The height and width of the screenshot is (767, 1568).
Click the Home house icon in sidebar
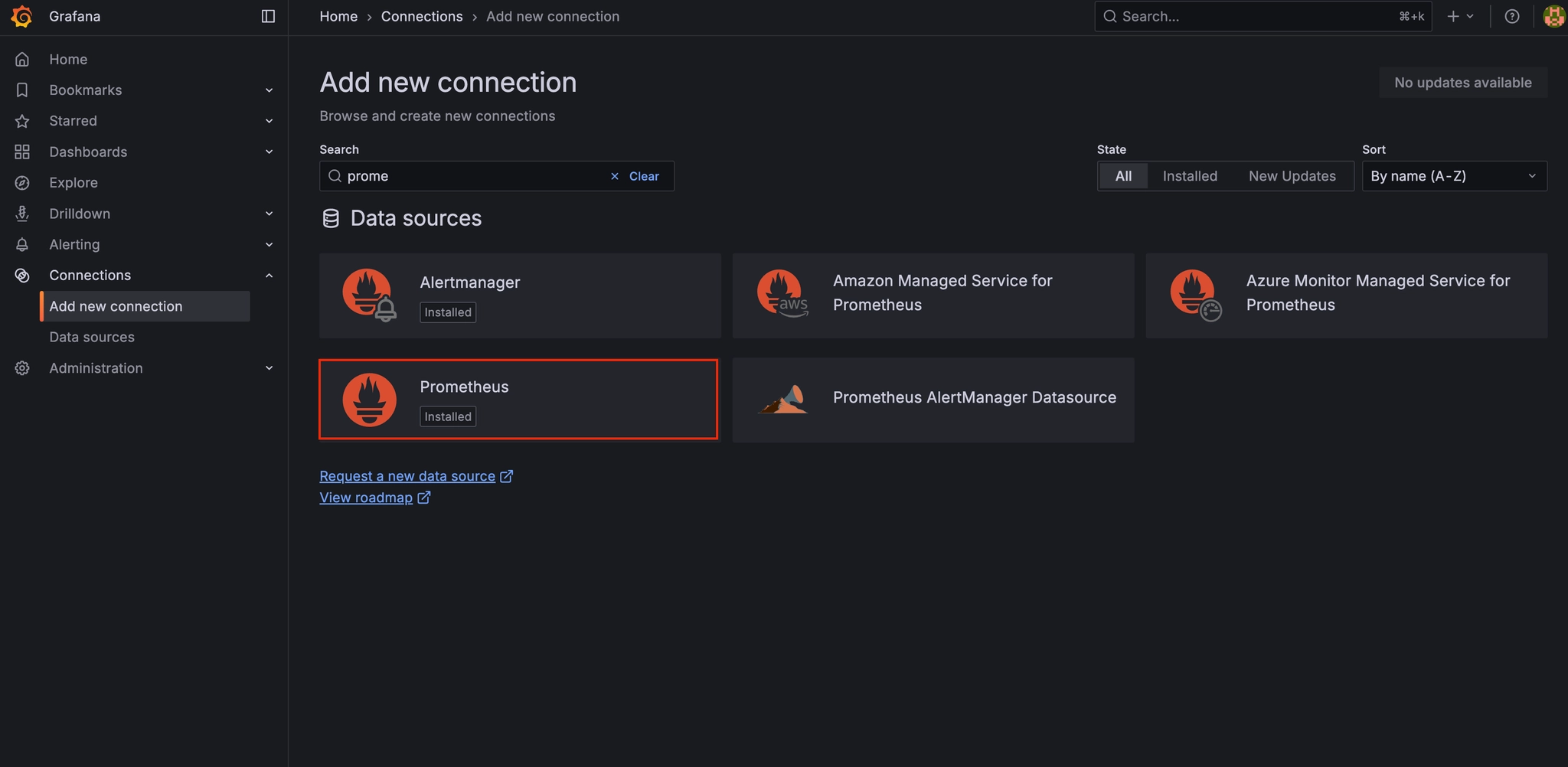pos(22,59)
